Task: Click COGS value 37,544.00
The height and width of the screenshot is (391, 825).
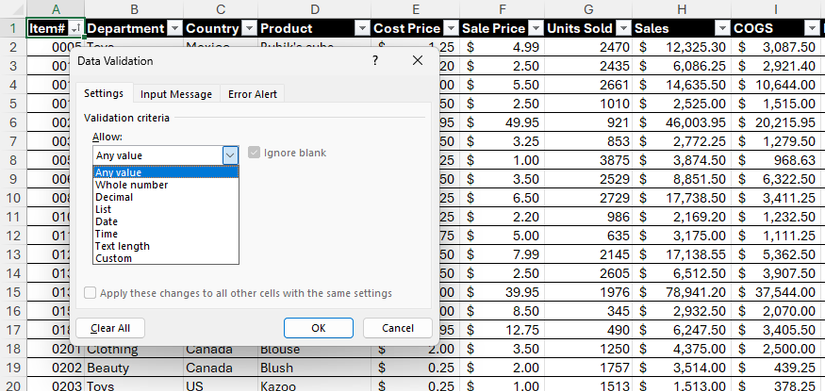Action: 776,293
